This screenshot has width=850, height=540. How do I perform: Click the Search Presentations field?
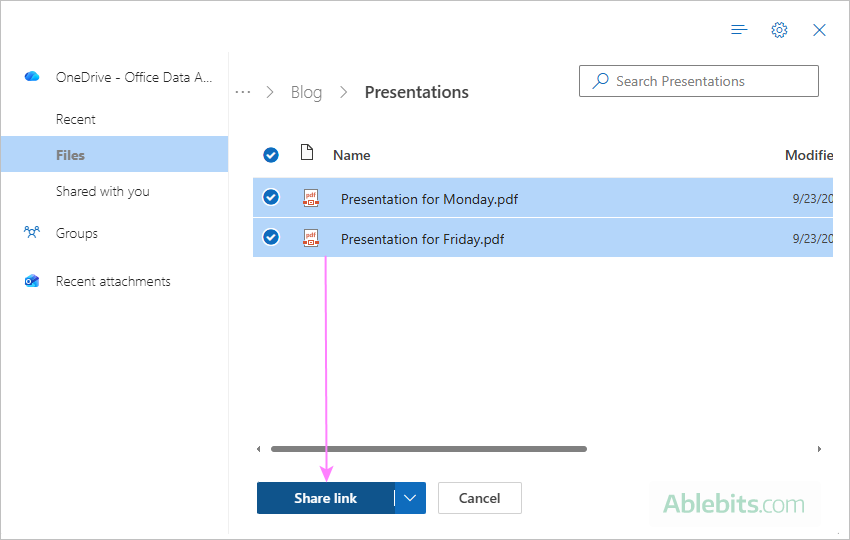[x=699, y=81]
